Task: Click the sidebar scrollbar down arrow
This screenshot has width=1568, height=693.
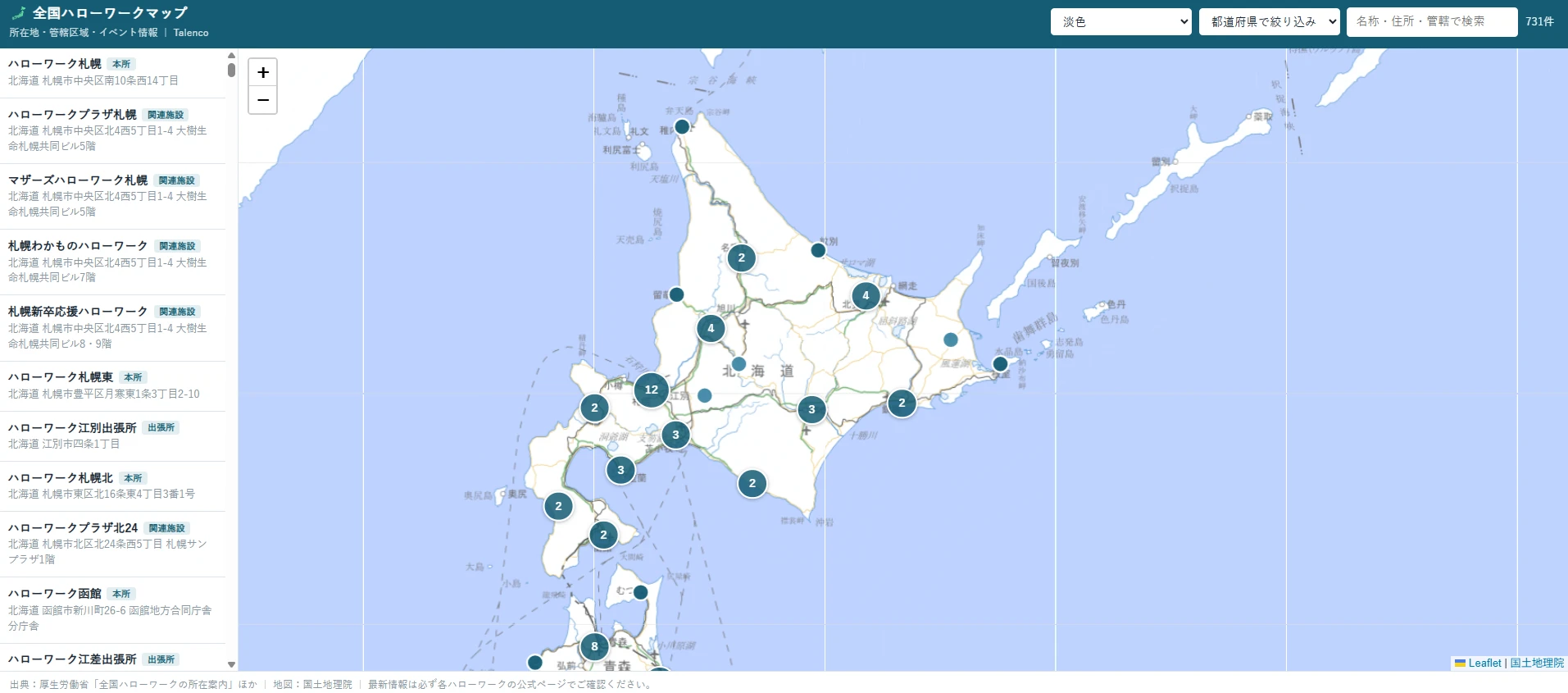Action: [231, 665]
